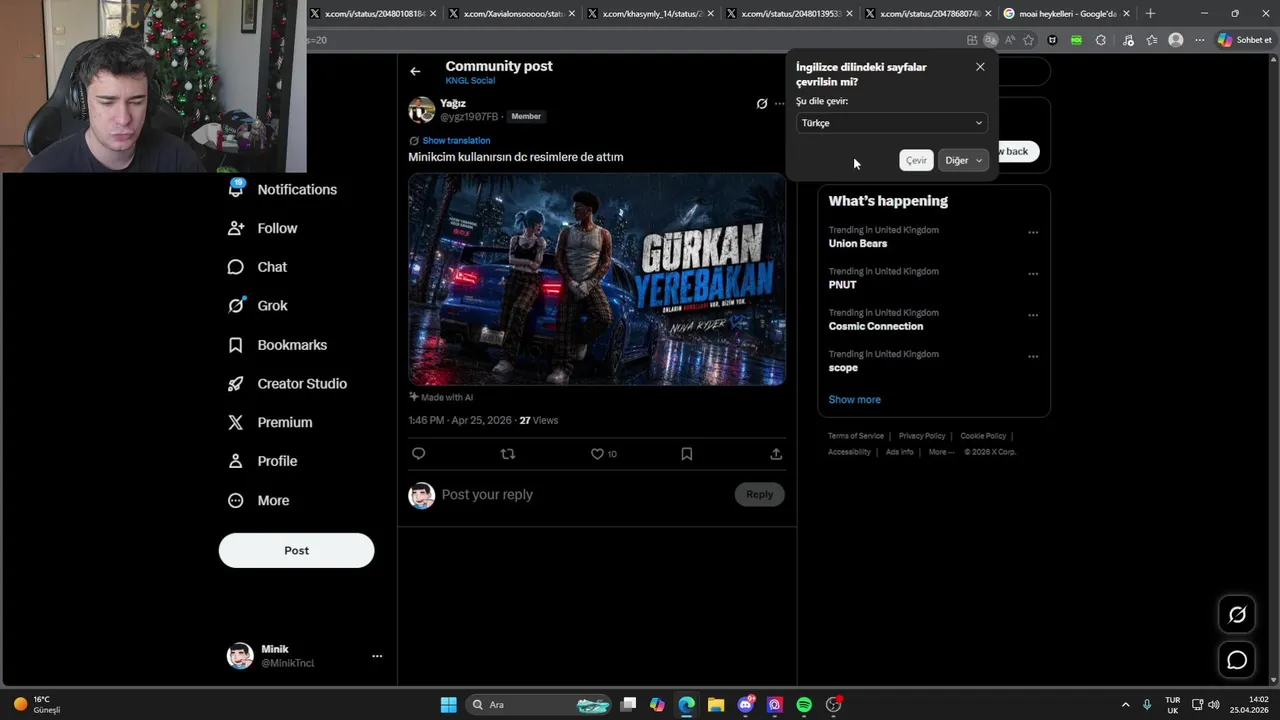Screen dimensions: 1280x720
Task: Click the Post your reply field
Action: [x=585, y=495]
